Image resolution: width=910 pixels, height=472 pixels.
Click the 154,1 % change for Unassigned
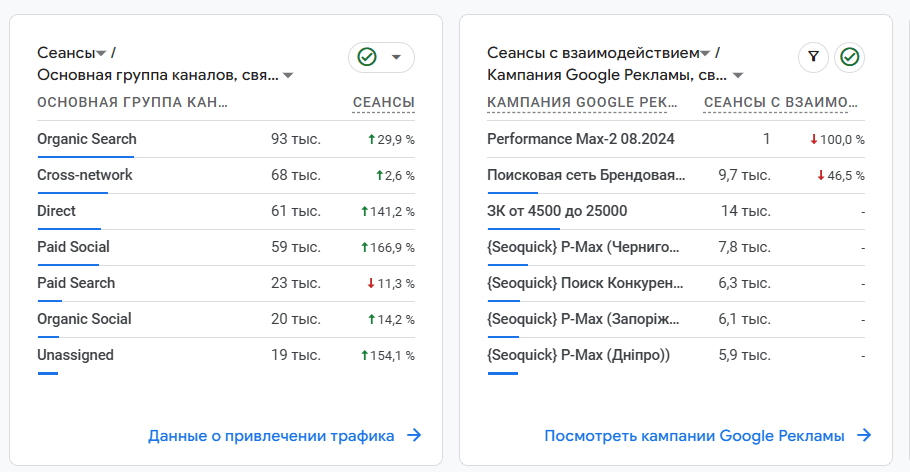pos(388,356)
